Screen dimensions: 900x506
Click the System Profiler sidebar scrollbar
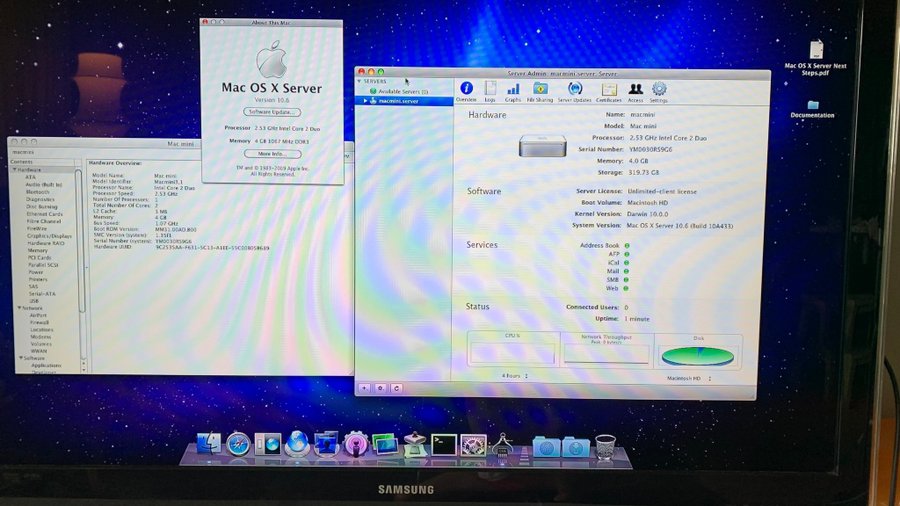coord(80,241)
